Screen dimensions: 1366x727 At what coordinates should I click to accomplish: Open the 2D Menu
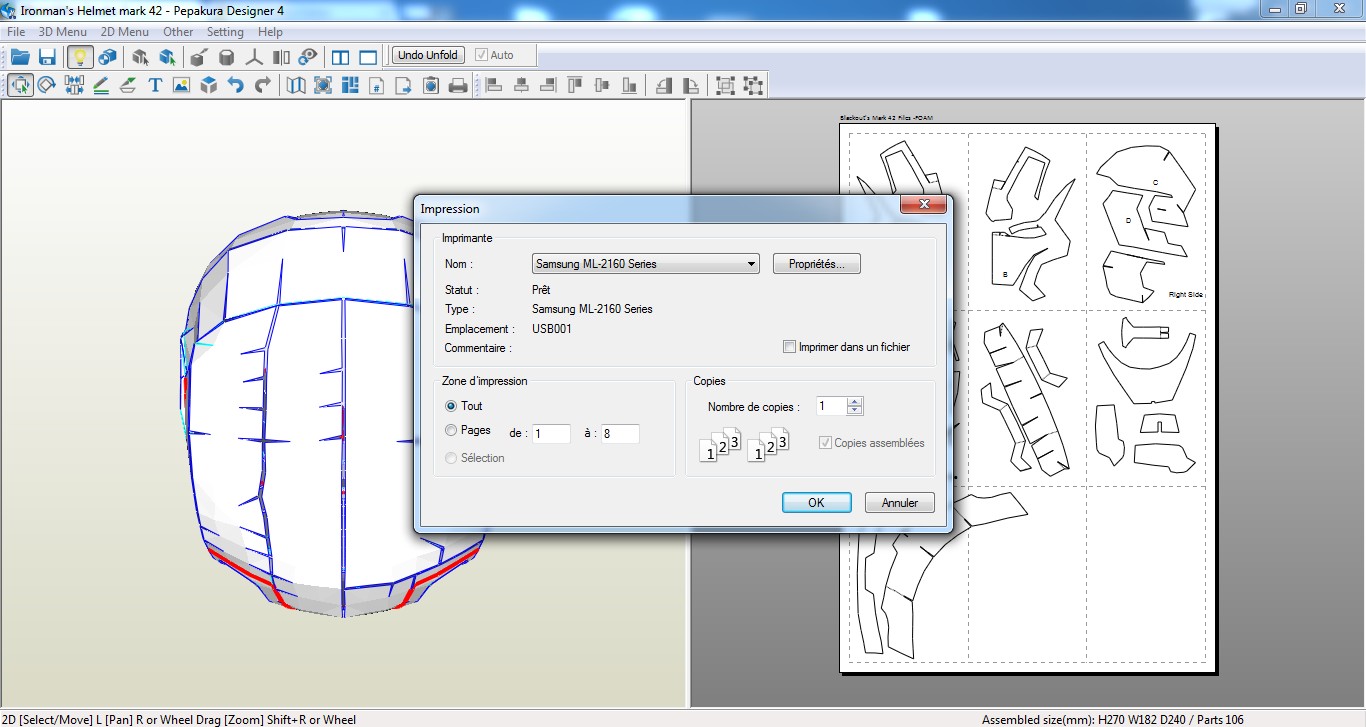coord(125,32)
